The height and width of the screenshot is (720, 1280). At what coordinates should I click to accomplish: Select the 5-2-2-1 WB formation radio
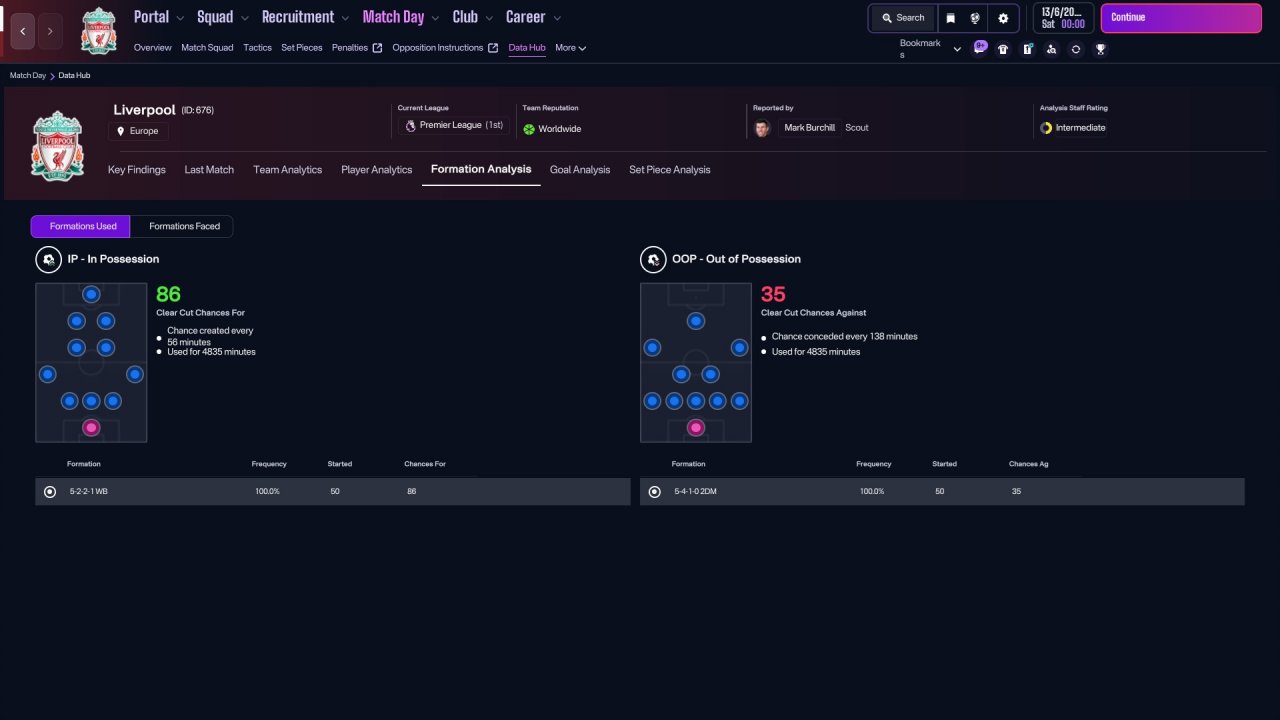pyautogui.click(x=50, y=492)
